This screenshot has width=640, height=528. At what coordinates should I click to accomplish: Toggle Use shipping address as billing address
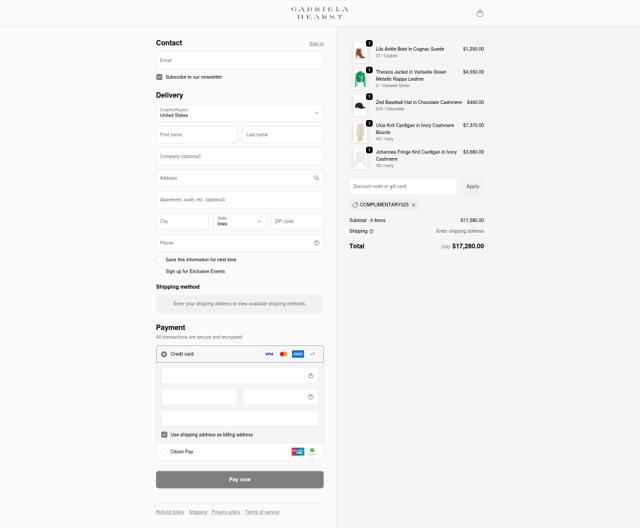(164, 435)
